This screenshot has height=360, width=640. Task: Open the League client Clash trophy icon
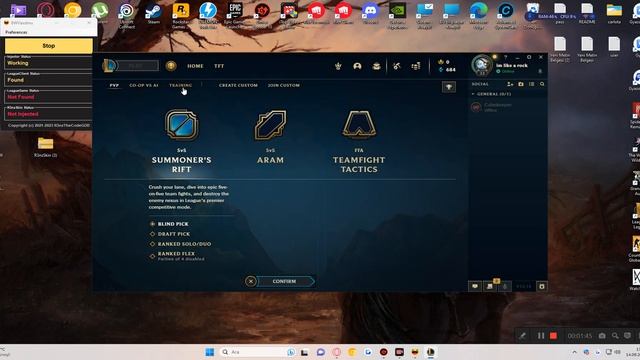tap(338, 66)
